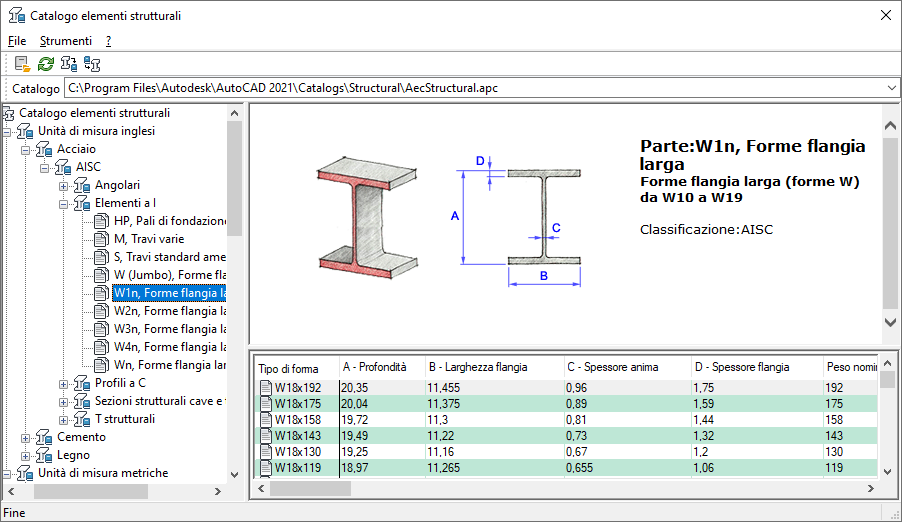Click the Peso nominale column header
Screen dimensions: 902x522
click(x=850, y=367)
